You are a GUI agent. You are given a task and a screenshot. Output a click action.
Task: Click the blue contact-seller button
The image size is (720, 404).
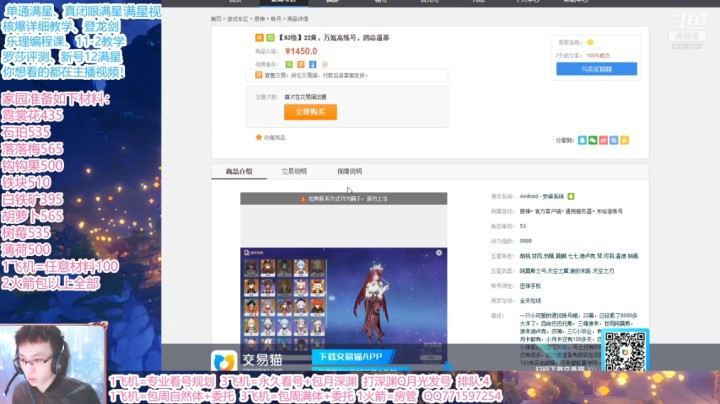[596, 69]
